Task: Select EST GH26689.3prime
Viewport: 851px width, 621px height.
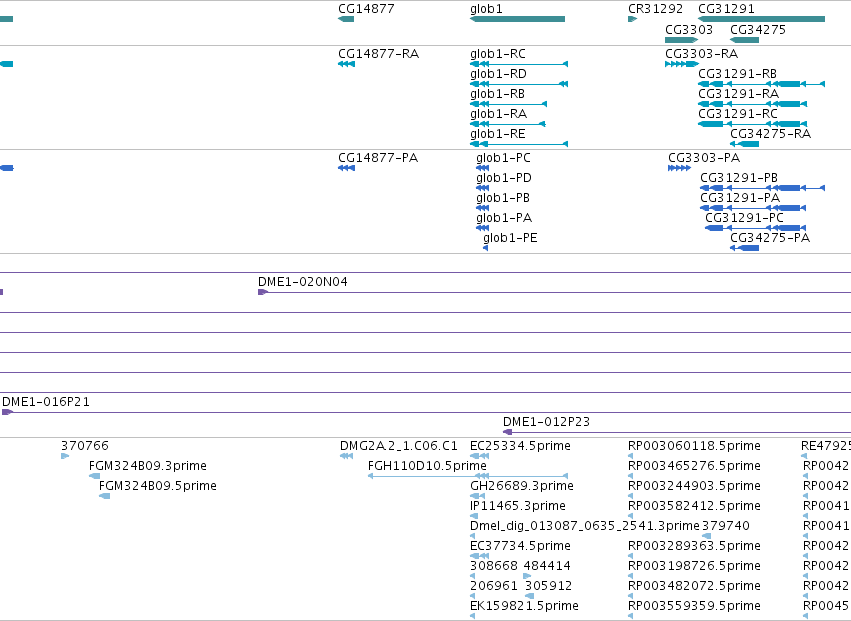Action: 522,486
